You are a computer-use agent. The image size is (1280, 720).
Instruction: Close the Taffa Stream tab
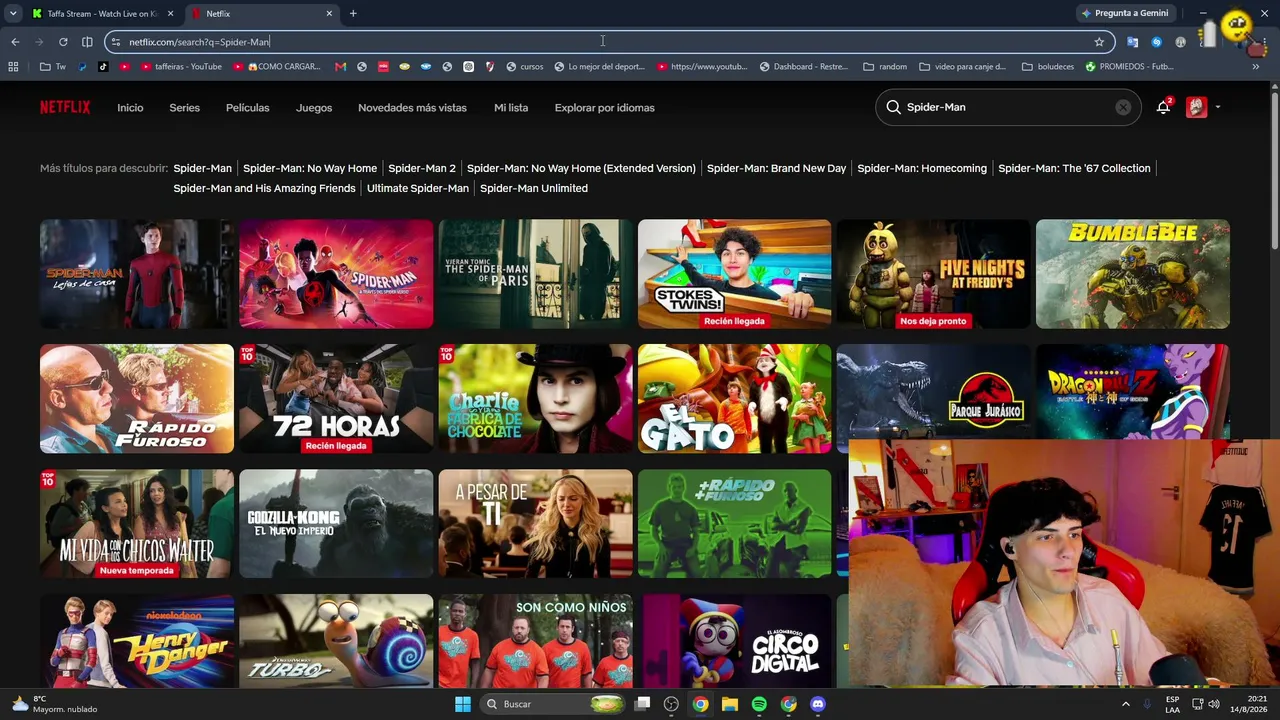[170, 14]
